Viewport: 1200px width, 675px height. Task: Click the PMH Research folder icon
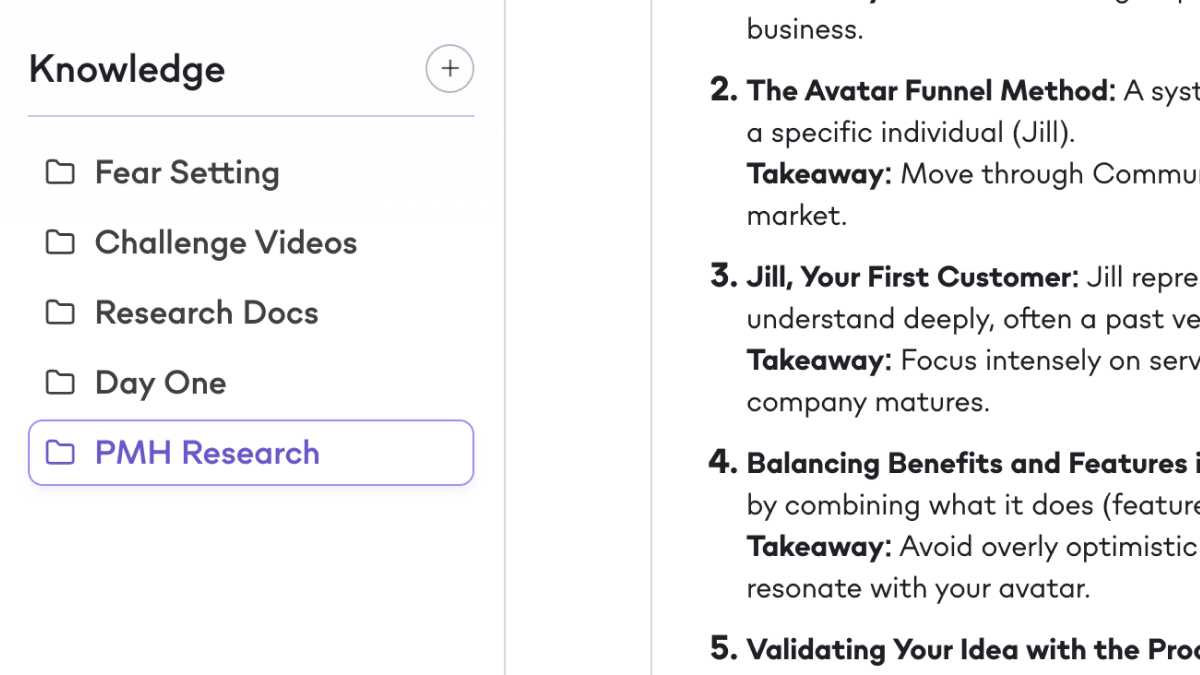tap(60, 453)
